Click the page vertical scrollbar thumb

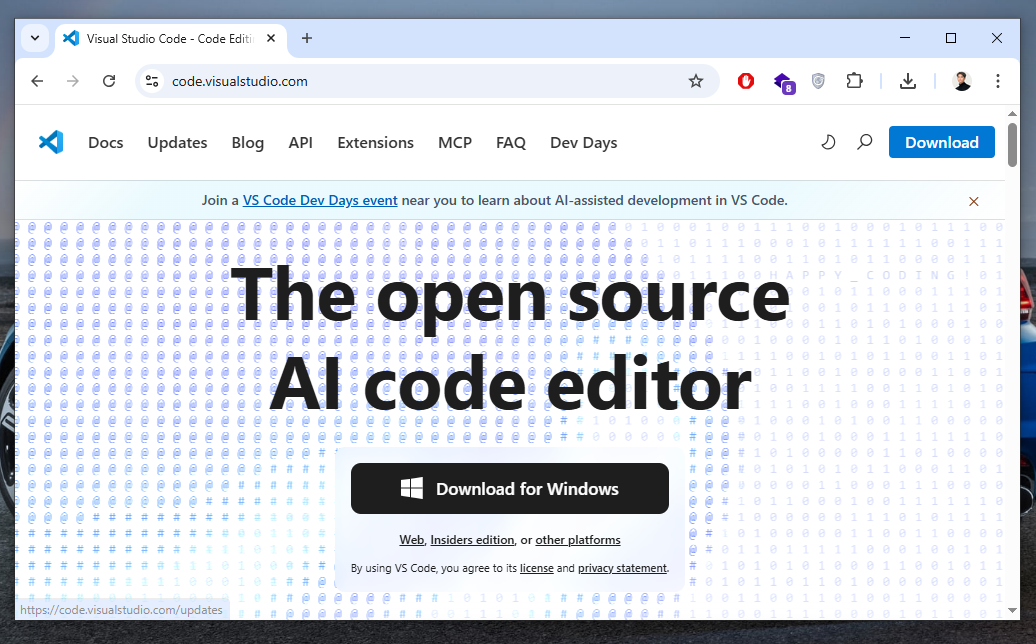(x=1012, y=145)
